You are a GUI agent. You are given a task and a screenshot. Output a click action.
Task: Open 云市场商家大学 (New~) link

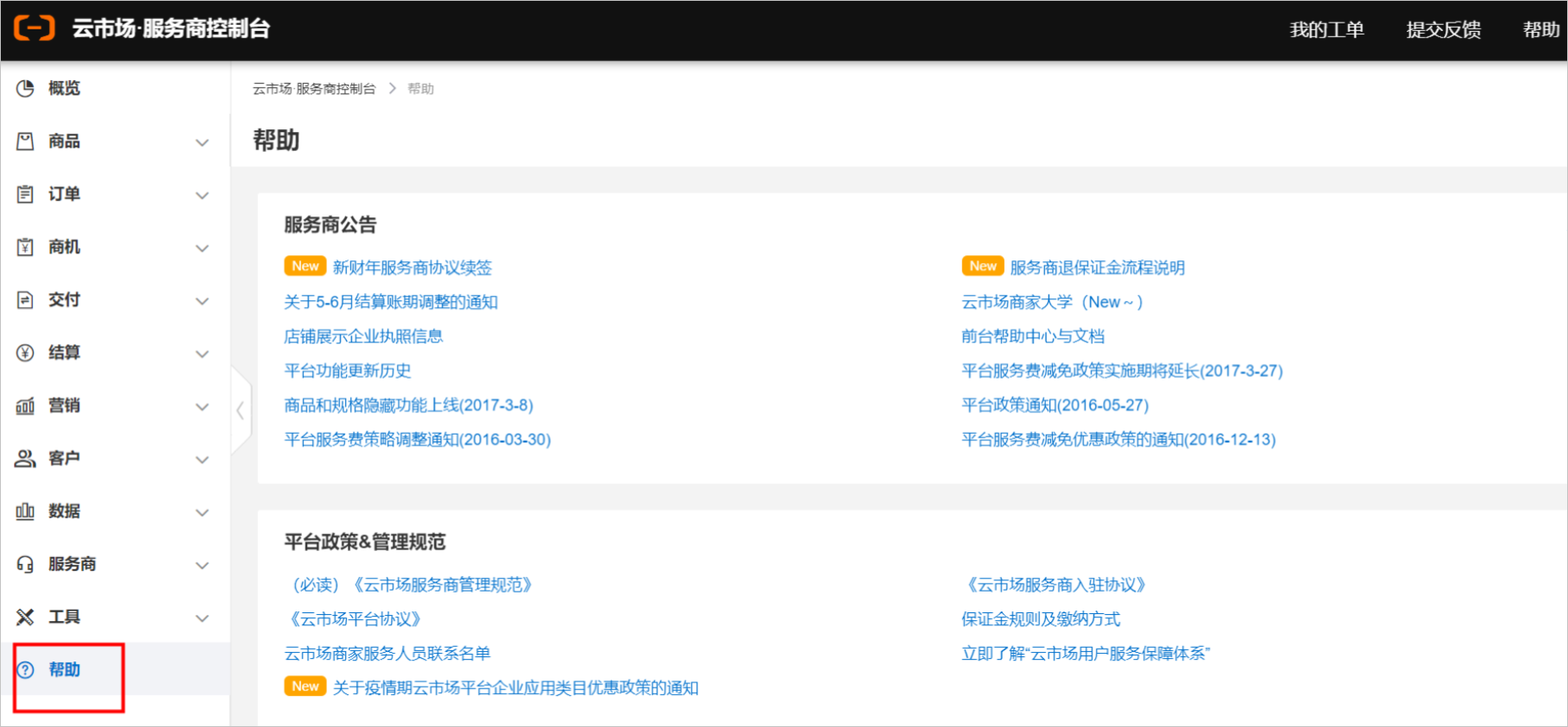coord(1053,302)
